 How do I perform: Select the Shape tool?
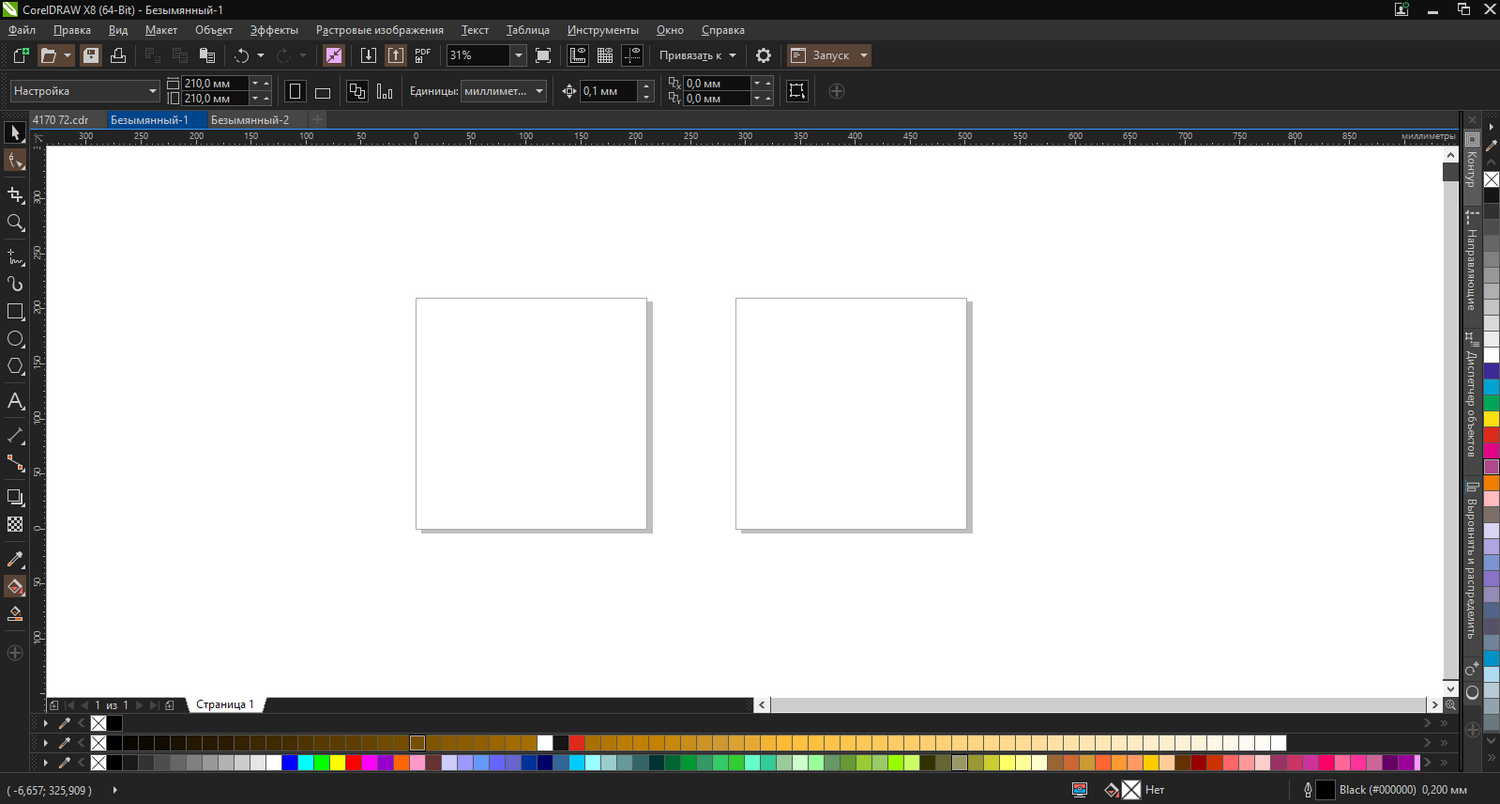pos(15,160)
